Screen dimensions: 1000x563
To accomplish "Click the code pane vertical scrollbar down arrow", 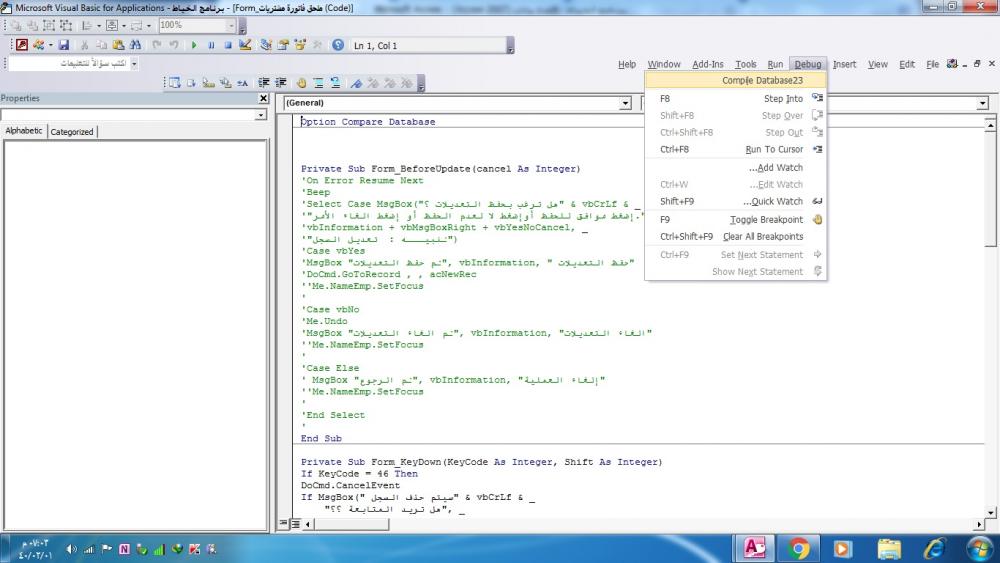I will 990,512.
